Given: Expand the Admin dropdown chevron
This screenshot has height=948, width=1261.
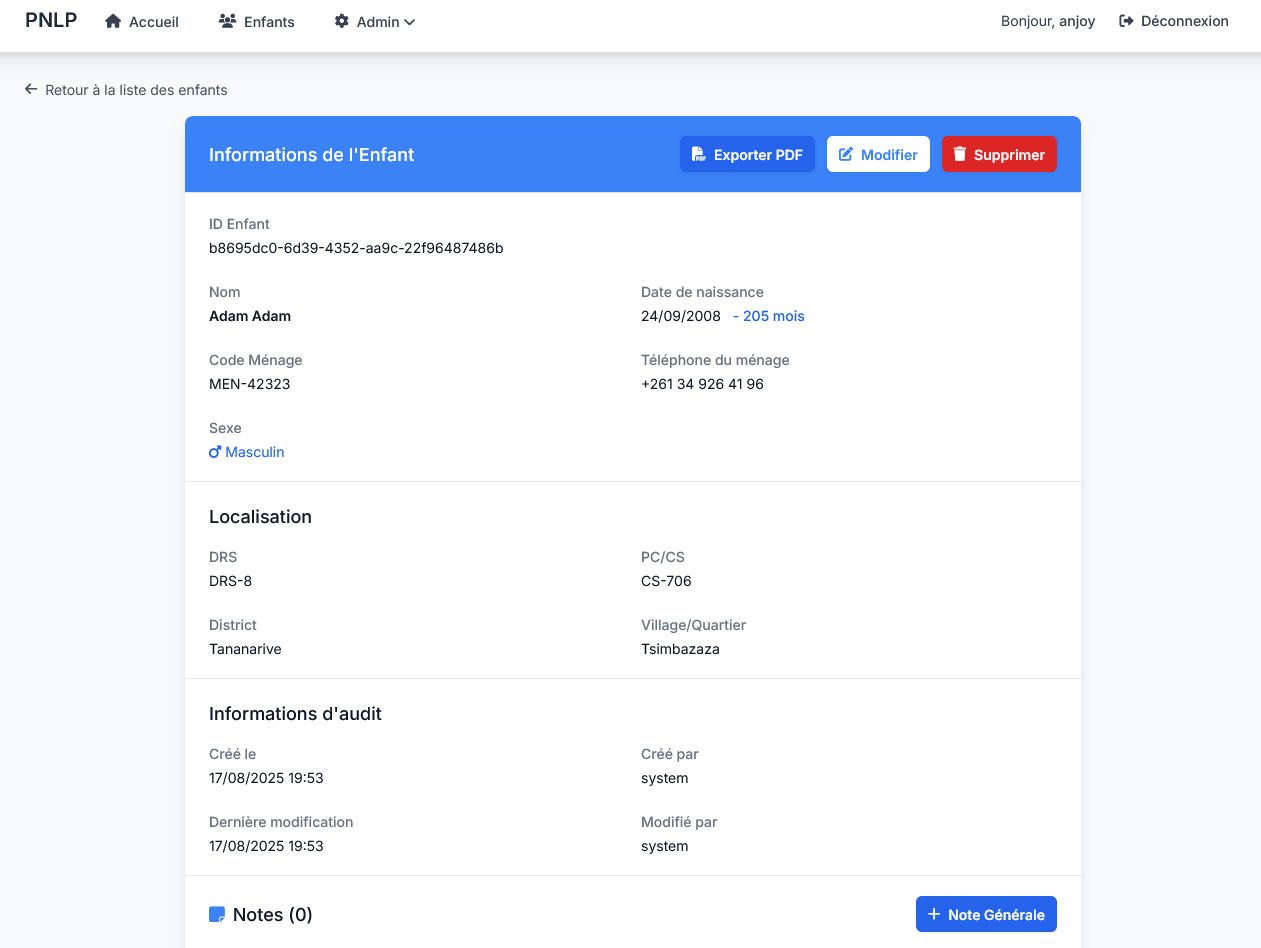Looking at the screenshot, I should [409, 22].
